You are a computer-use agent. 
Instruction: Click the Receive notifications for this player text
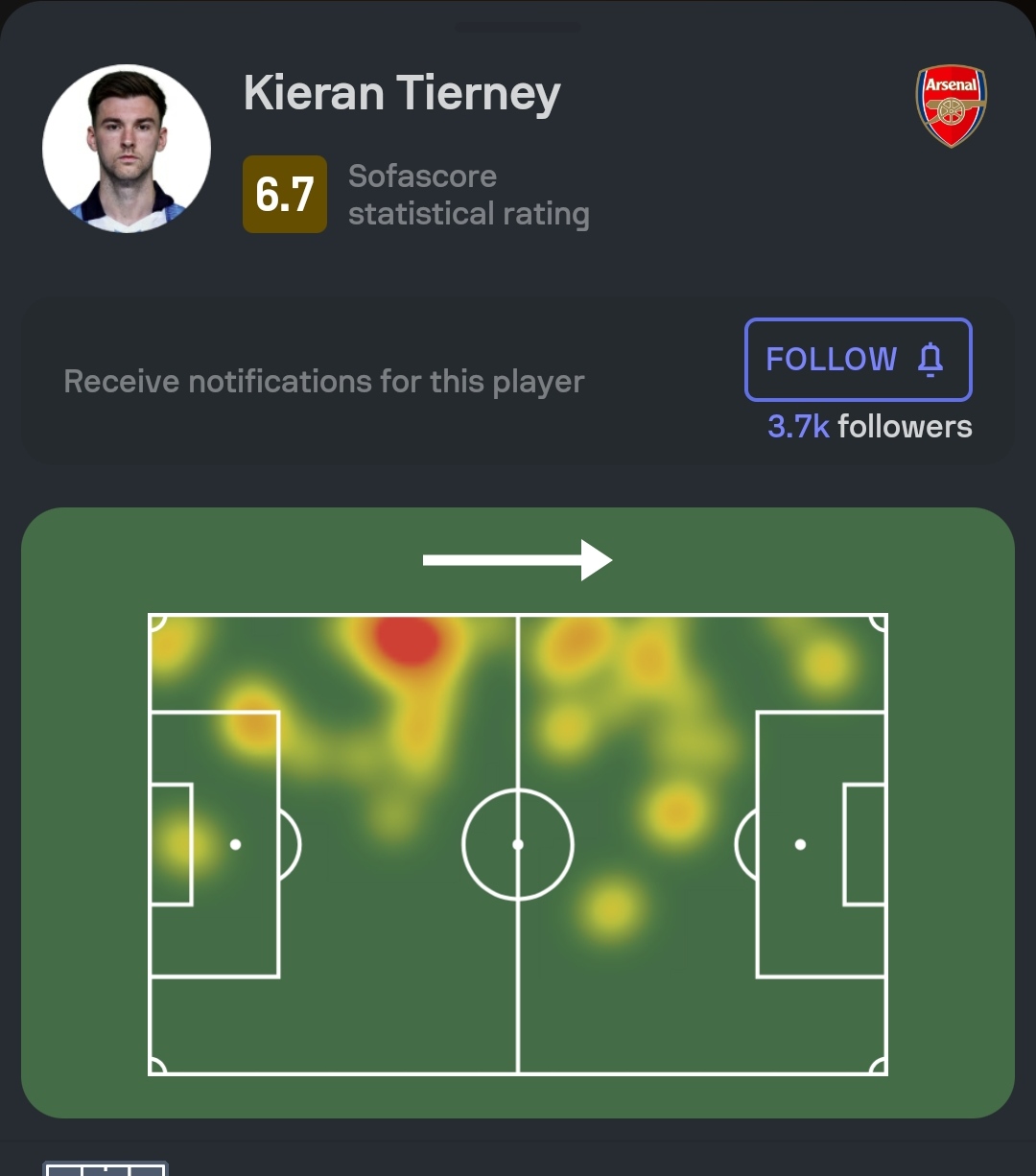[324, 382]
